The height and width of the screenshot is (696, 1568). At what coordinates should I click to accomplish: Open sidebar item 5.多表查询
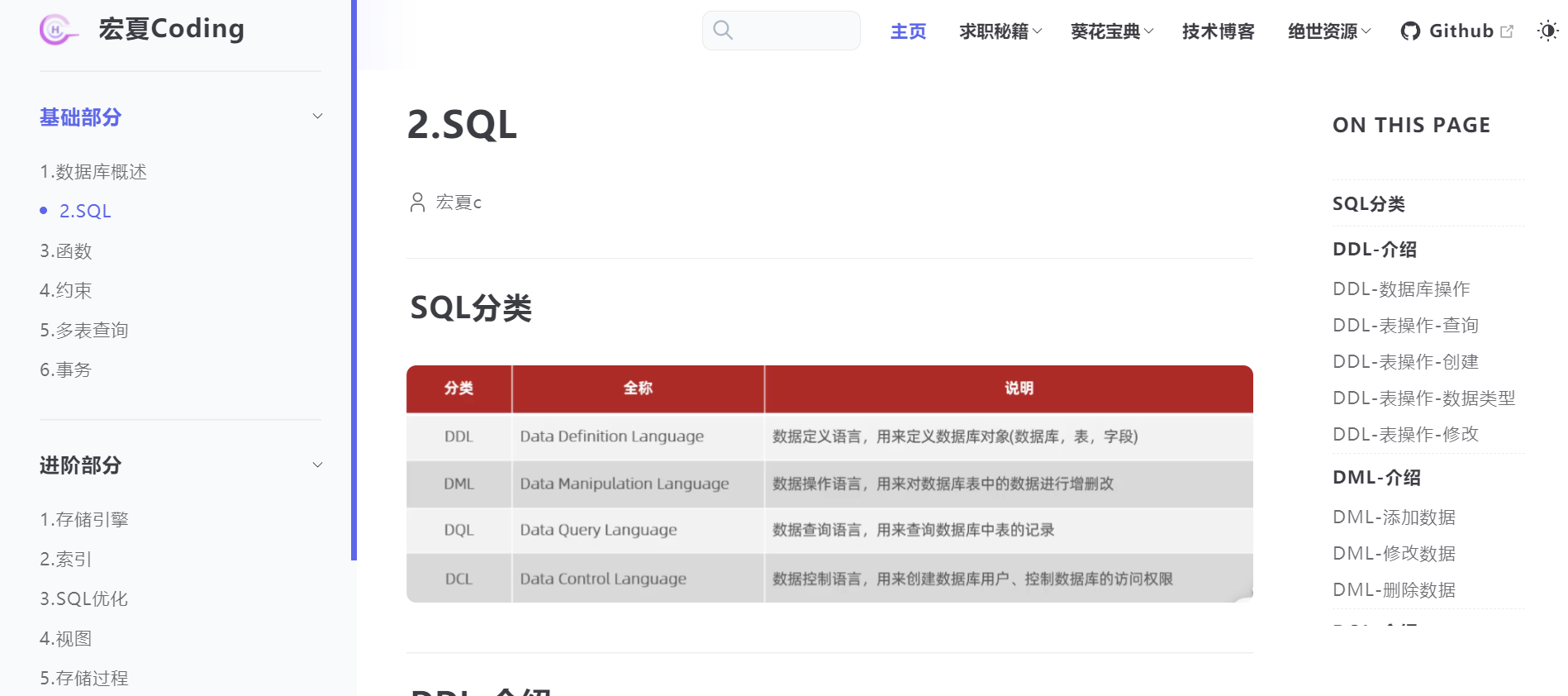point(84,331)
